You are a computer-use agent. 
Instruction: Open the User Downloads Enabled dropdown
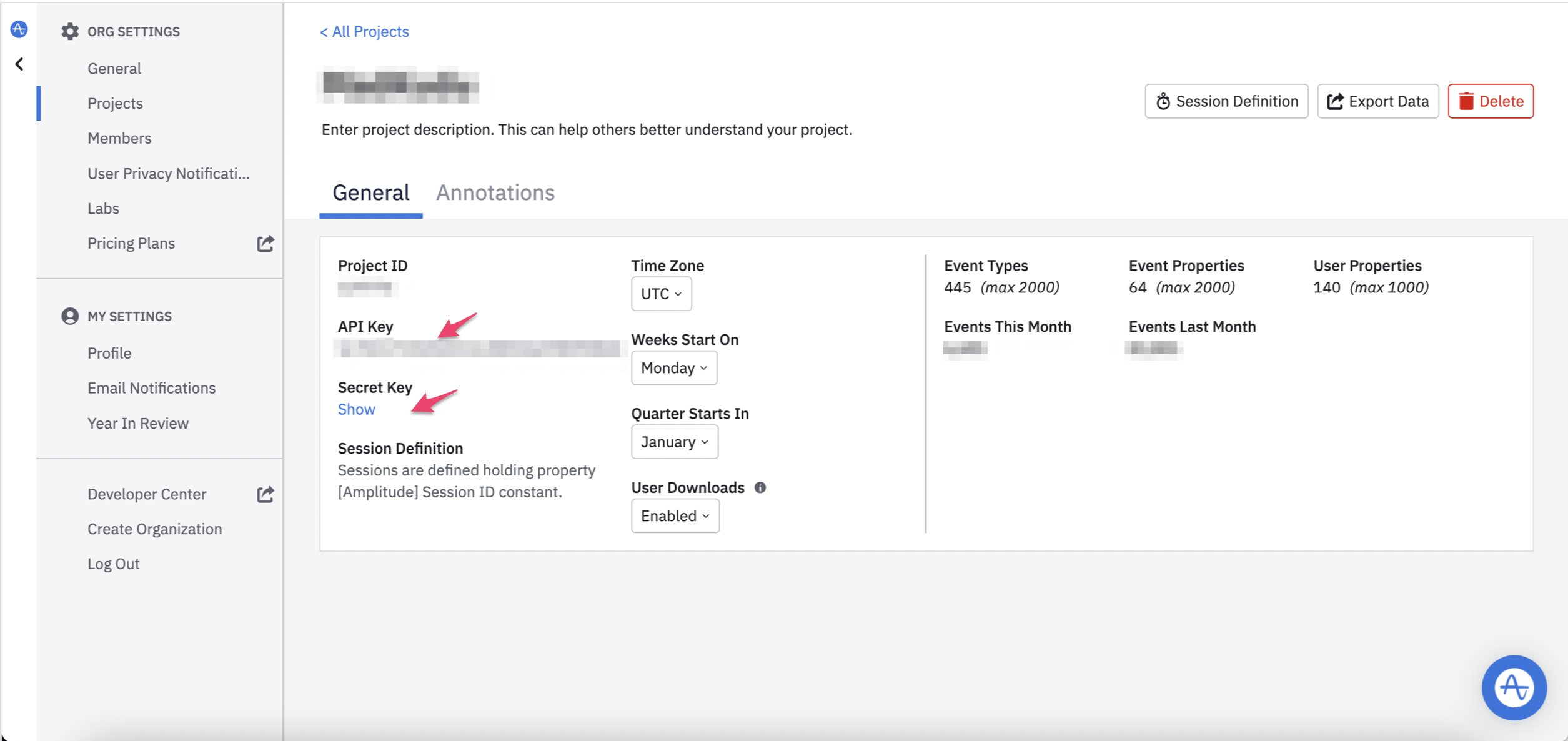click(x=675, y=516)
